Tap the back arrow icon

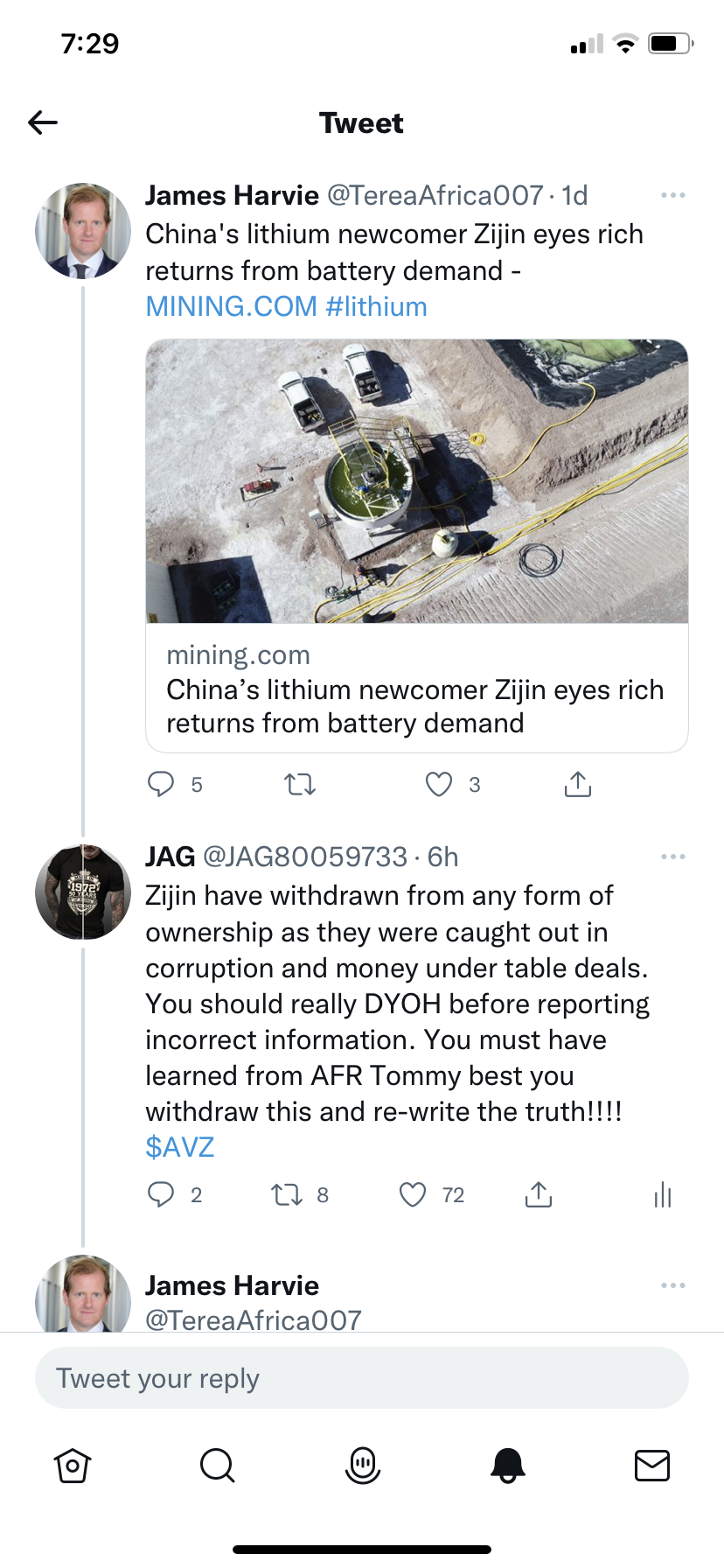click(x=43, y=122)
